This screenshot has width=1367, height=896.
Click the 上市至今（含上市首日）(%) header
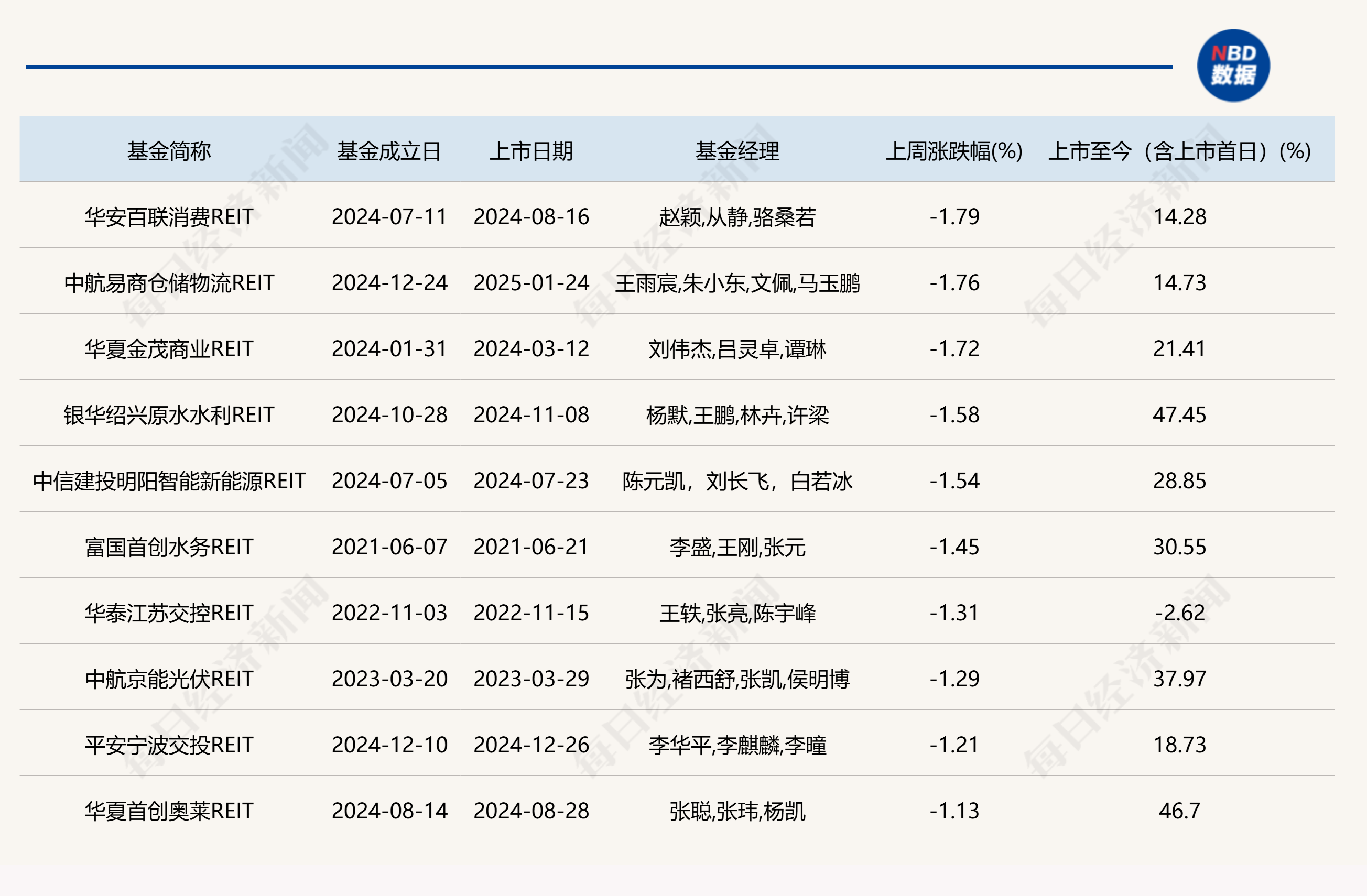1180,151
